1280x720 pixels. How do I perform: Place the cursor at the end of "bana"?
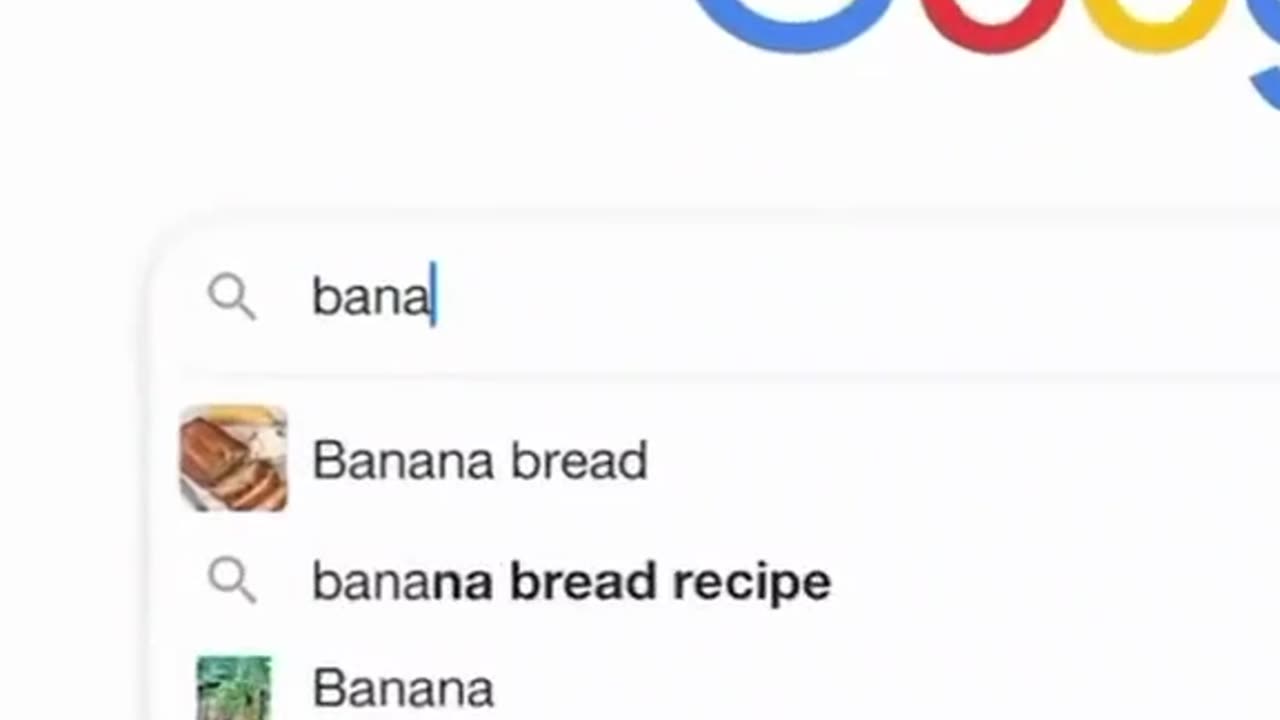tap(432, 298)
